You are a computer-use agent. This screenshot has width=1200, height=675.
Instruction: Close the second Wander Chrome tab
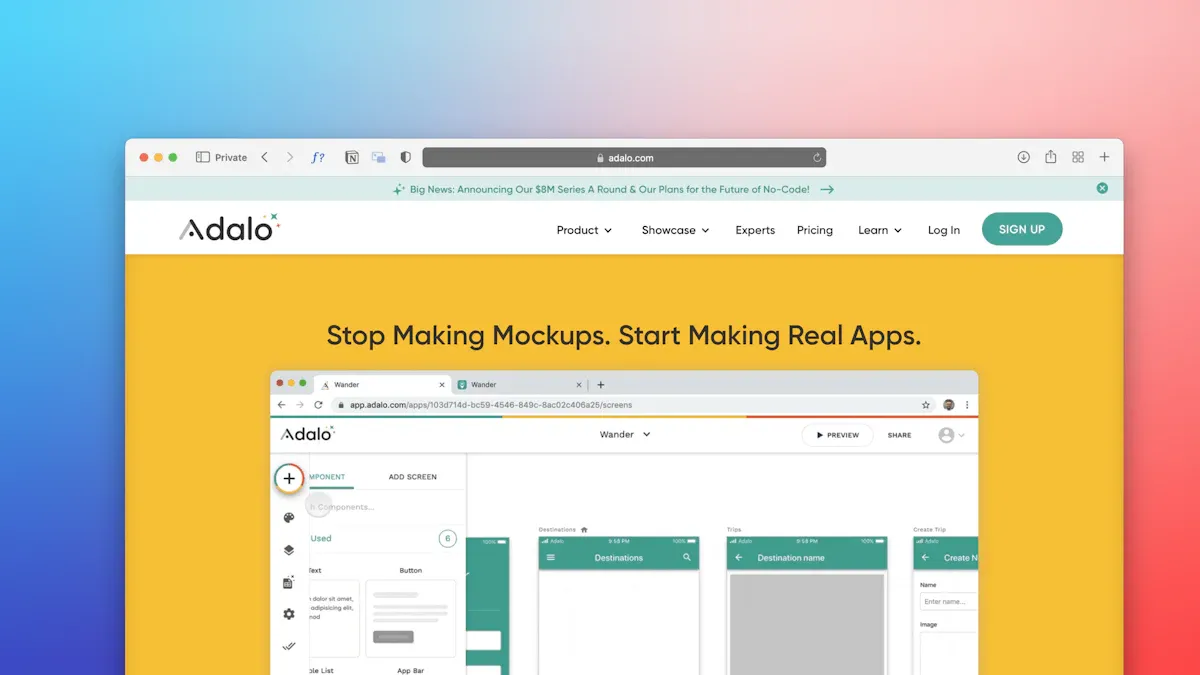point(578,385)
